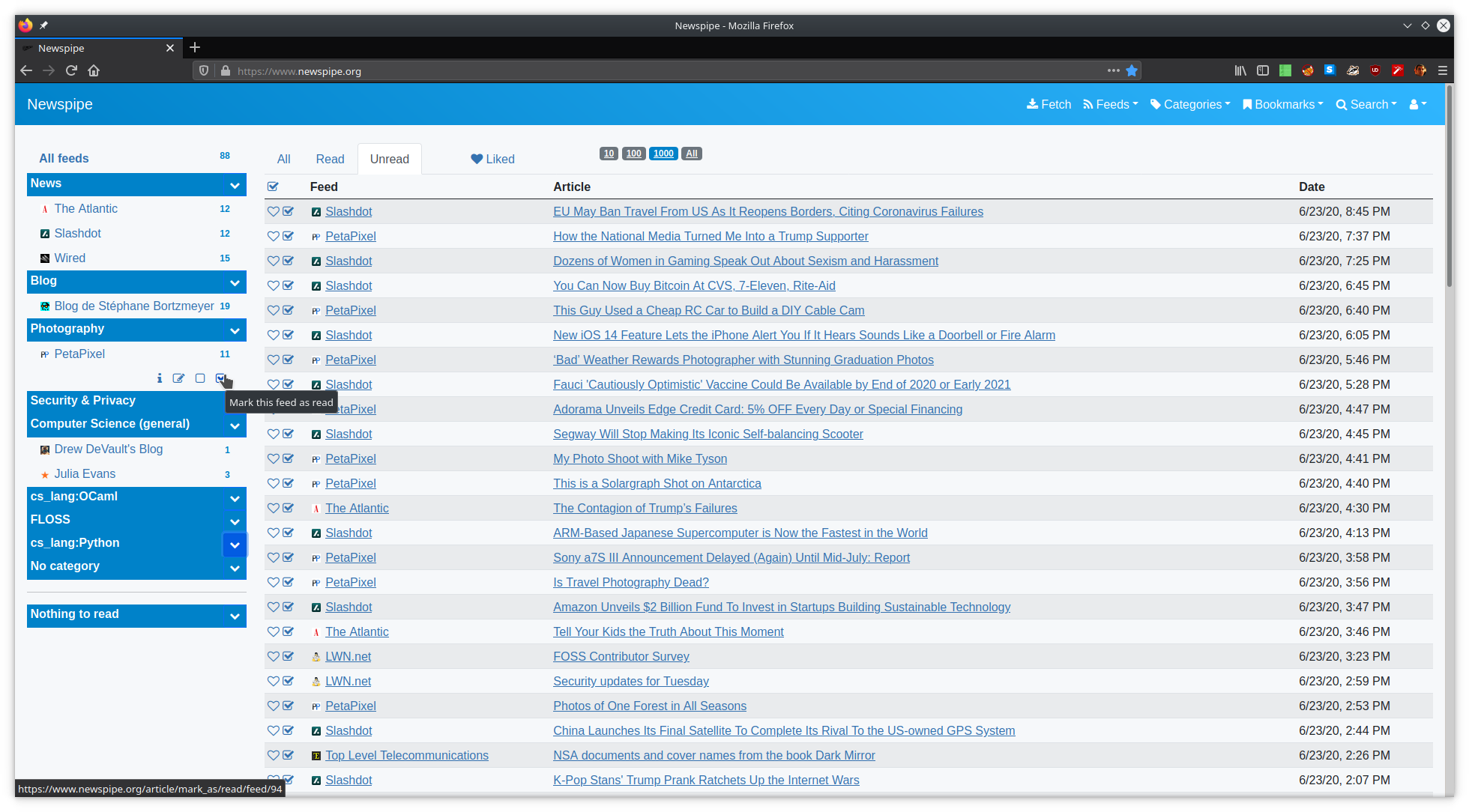Screen dimensions: 1469x812
Task: Open The Atlantic feed in sidebar
Action: point(85,209)
